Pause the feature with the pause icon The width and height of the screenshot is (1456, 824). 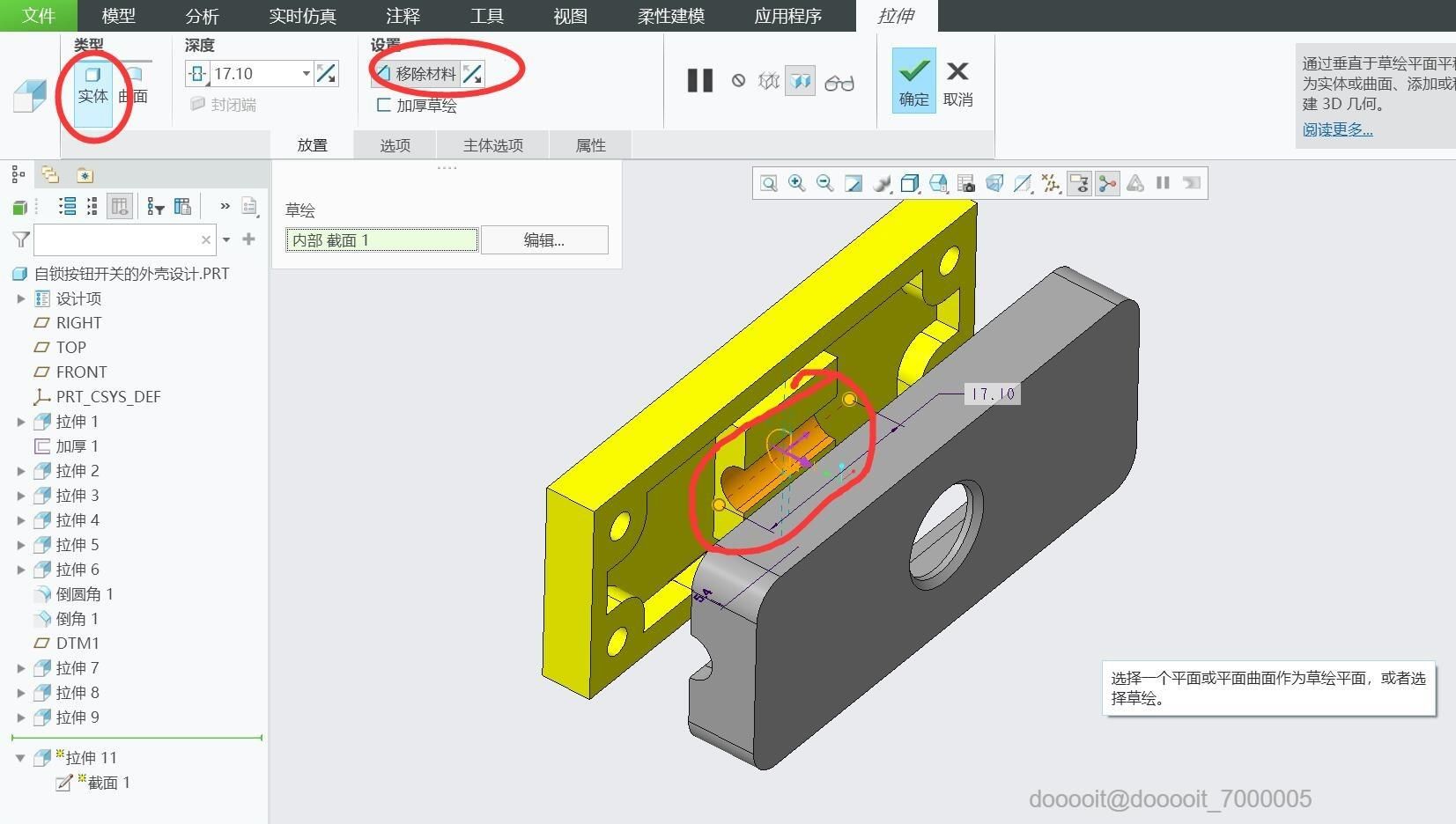click(700, 81)
